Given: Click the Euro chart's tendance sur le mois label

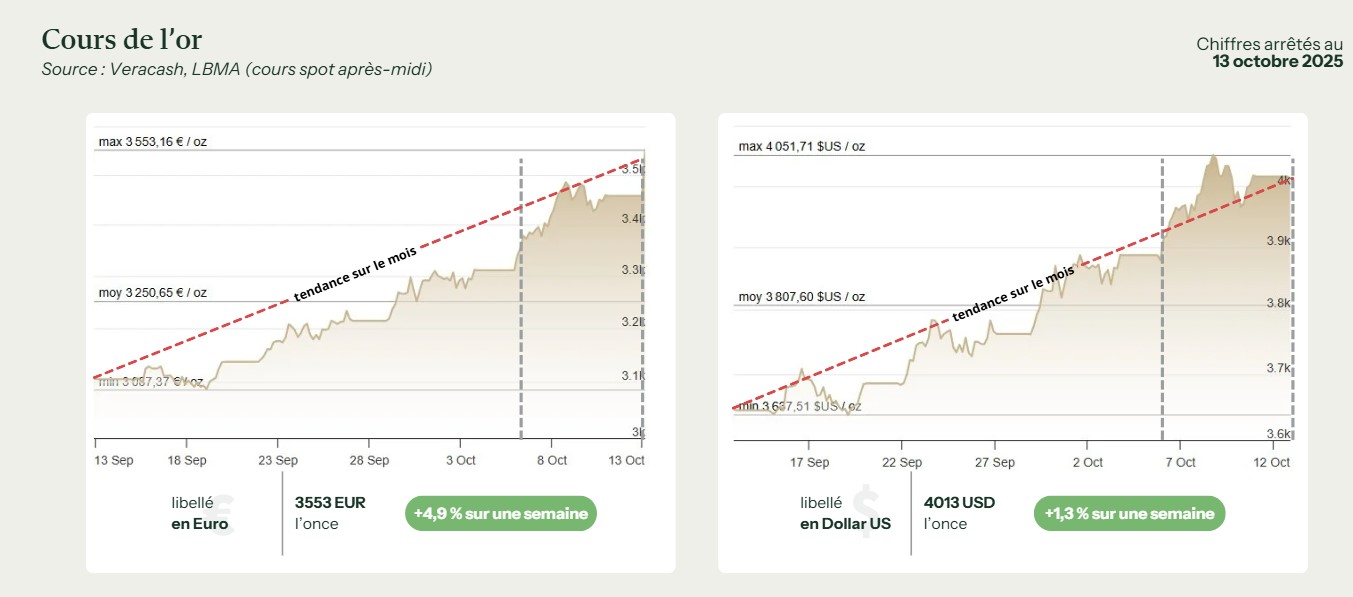Looking at the screenshot, I should click(x=355, y=273).
